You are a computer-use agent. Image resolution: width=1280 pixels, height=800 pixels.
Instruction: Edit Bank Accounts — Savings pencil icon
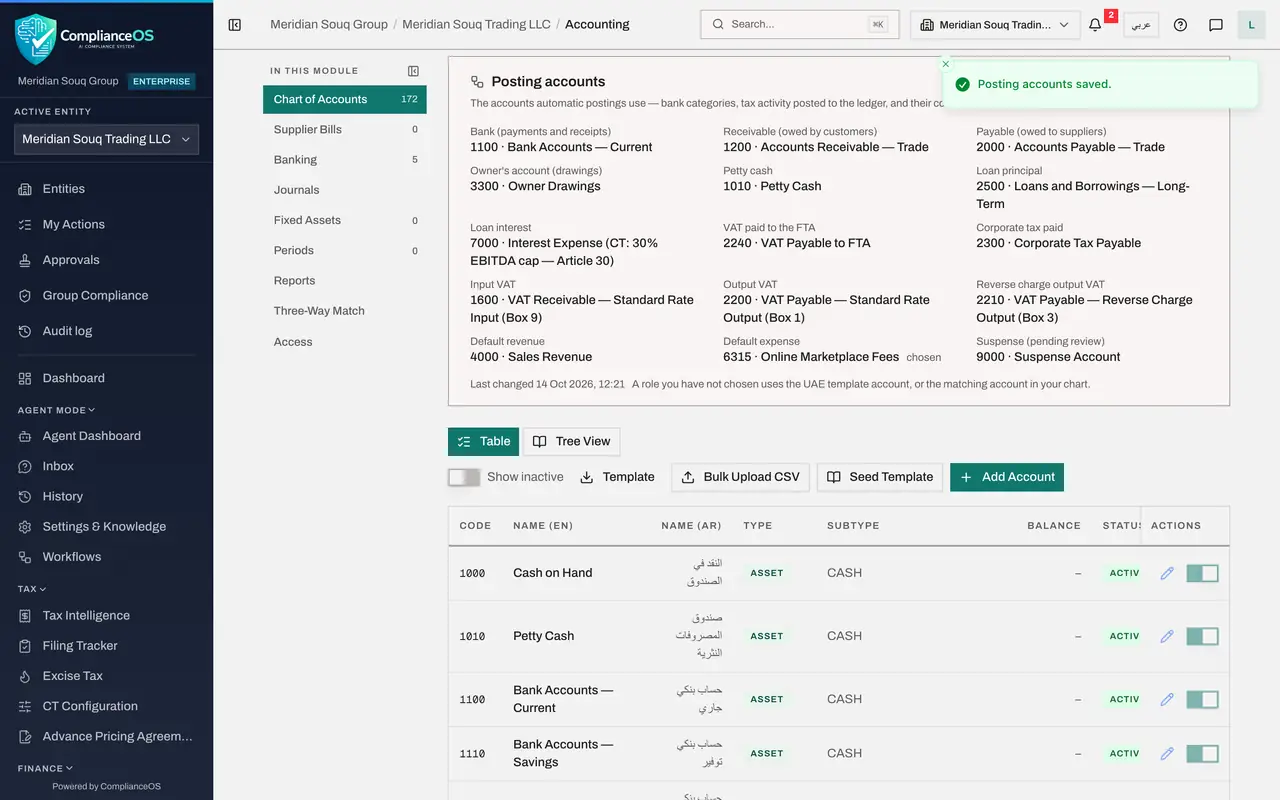click(x=1167, y=753)
